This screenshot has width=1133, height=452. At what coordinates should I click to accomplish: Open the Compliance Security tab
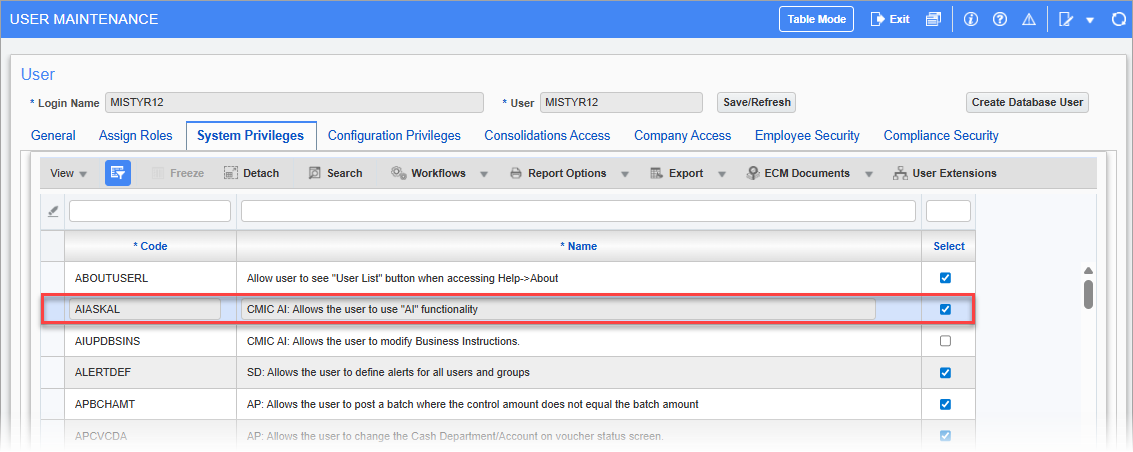pos(941,136)
